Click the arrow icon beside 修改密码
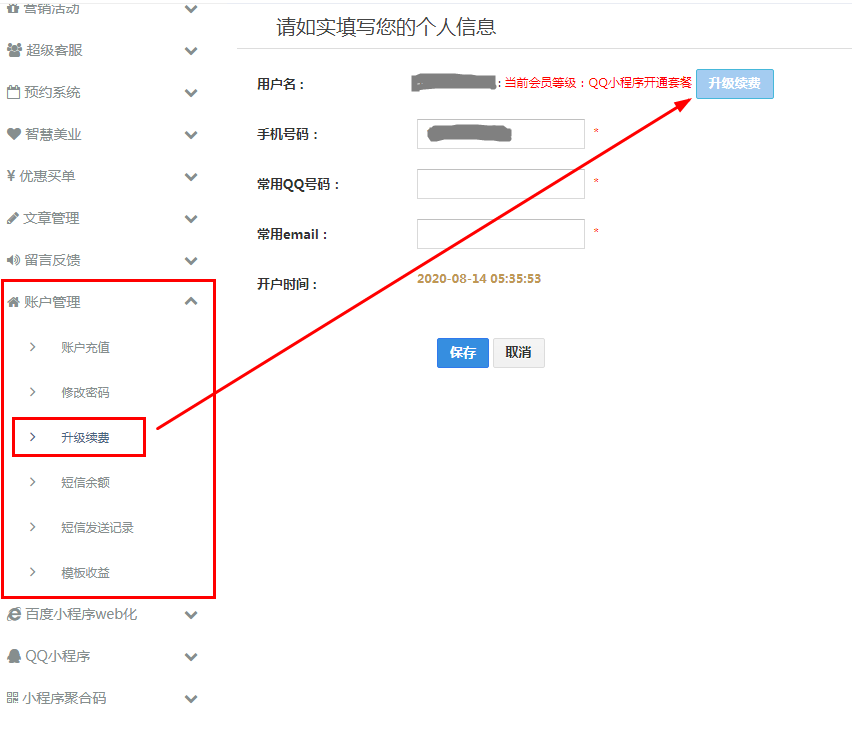The height and width of the screenshot is (729, 852). point(33,392)
